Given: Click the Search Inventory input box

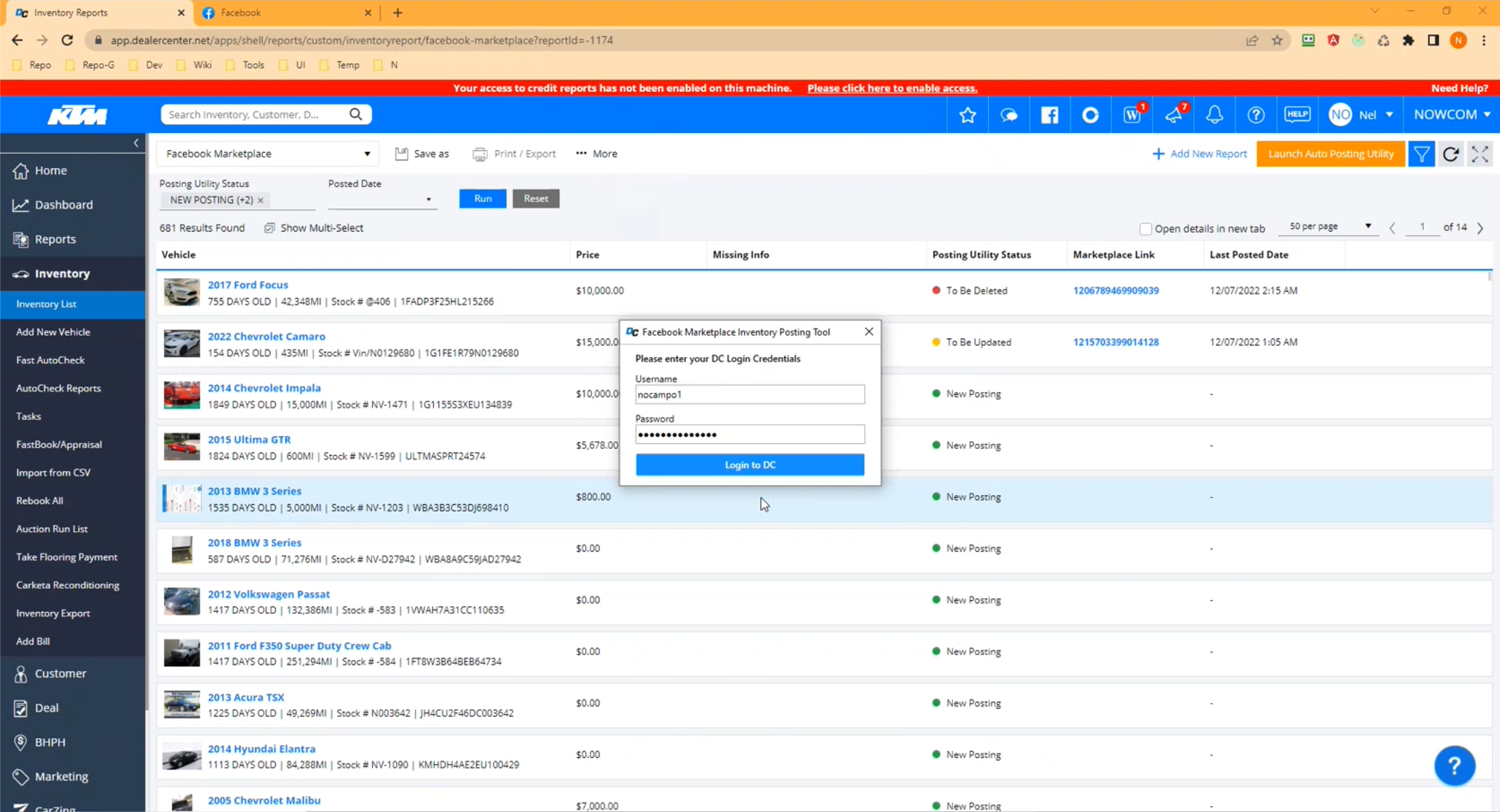Looking at the screenshot, I should (x=254, y=114).
